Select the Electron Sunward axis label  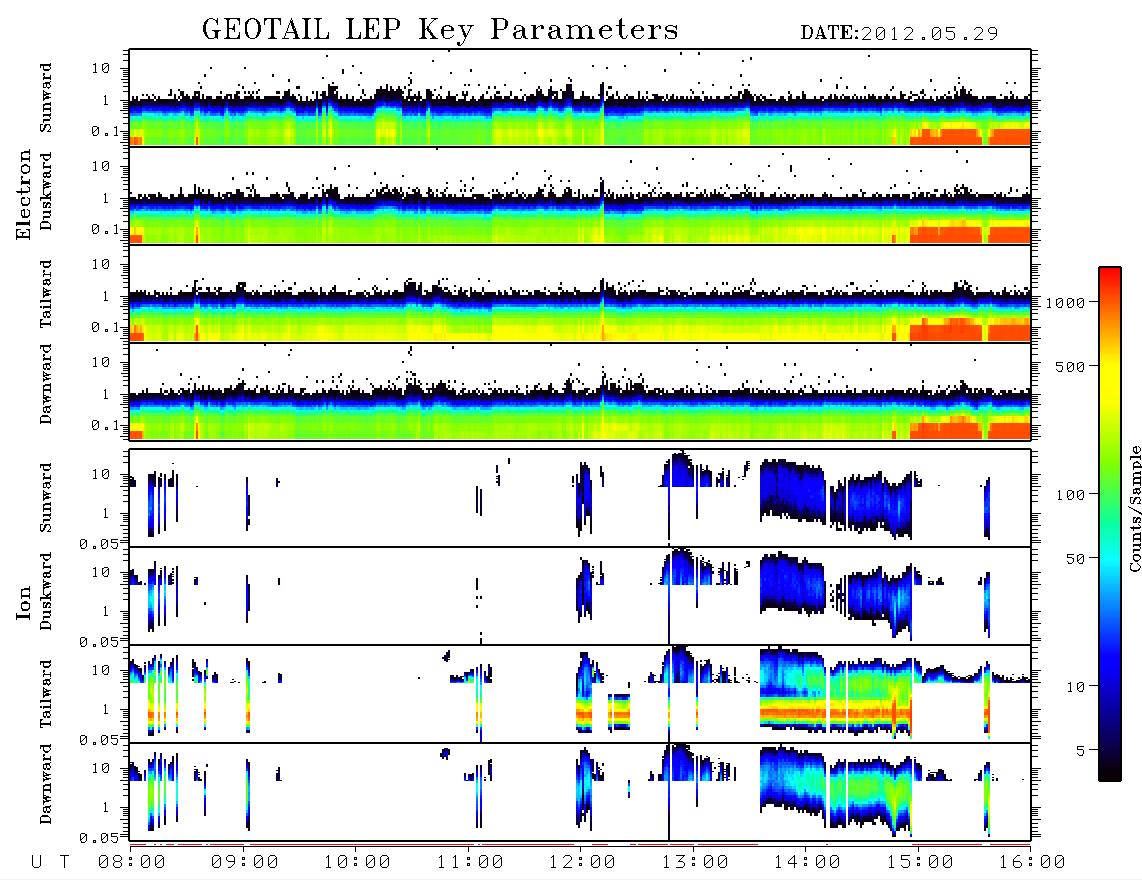click(46, 98)
